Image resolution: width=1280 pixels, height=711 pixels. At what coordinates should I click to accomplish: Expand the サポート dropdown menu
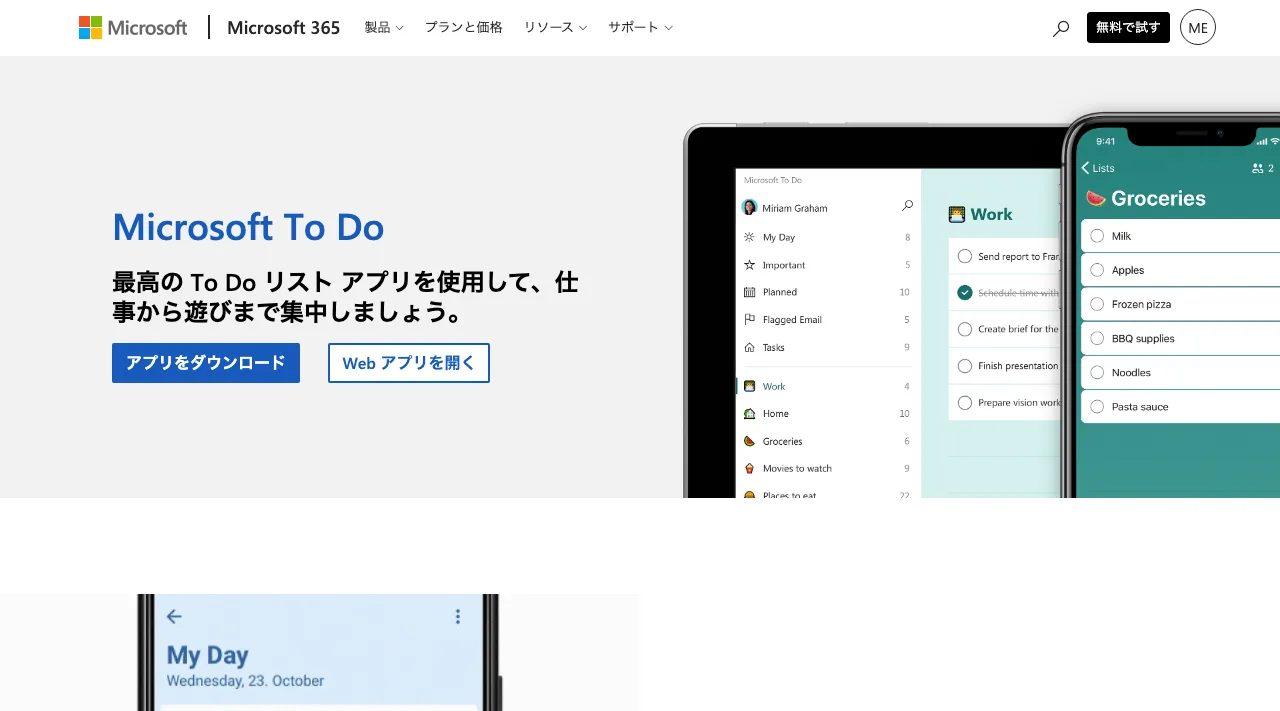click(x=640, y=28)
